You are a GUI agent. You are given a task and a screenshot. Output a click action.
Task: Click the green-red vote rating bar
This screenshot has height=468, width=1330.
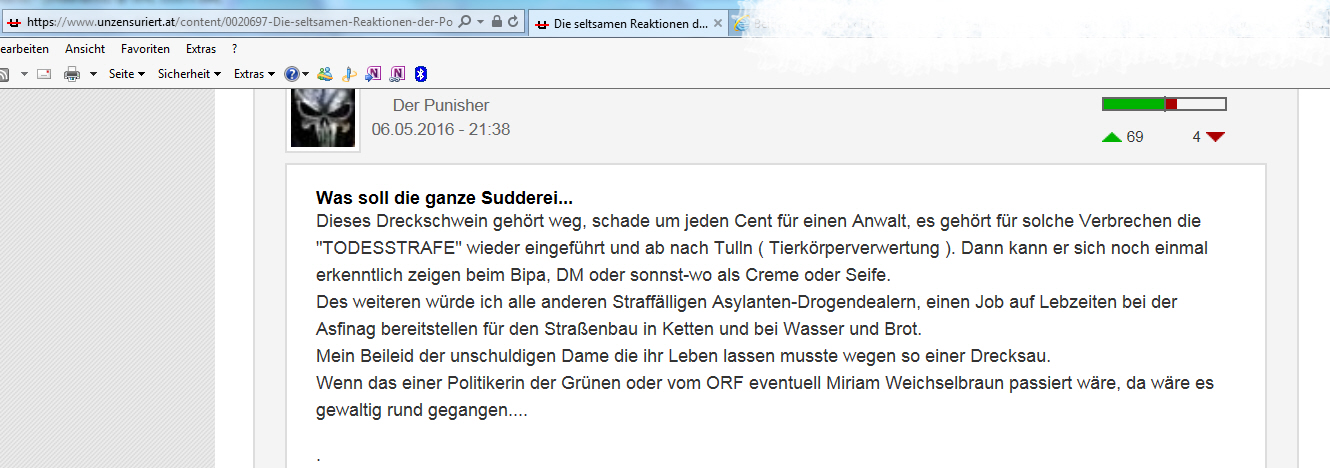pos(1163,104)
